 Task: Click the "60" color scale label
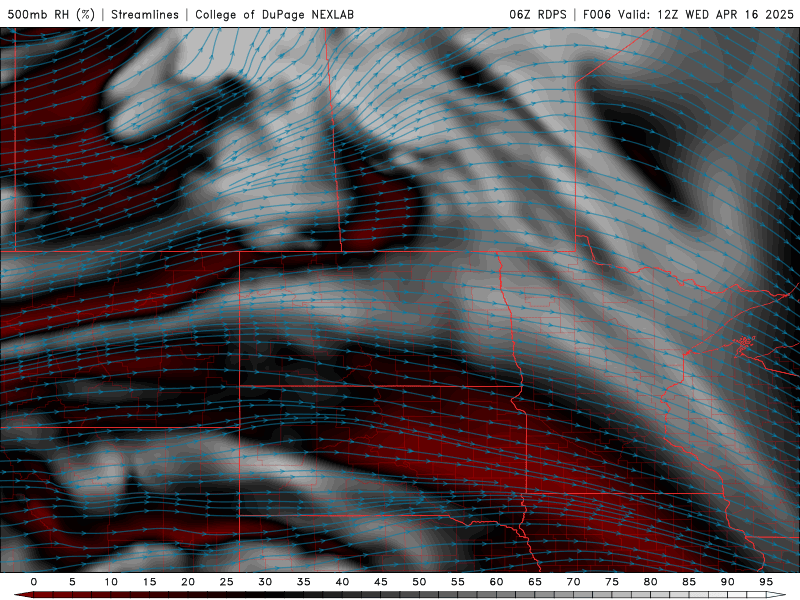pyautogui.click(x=496, y=582)
